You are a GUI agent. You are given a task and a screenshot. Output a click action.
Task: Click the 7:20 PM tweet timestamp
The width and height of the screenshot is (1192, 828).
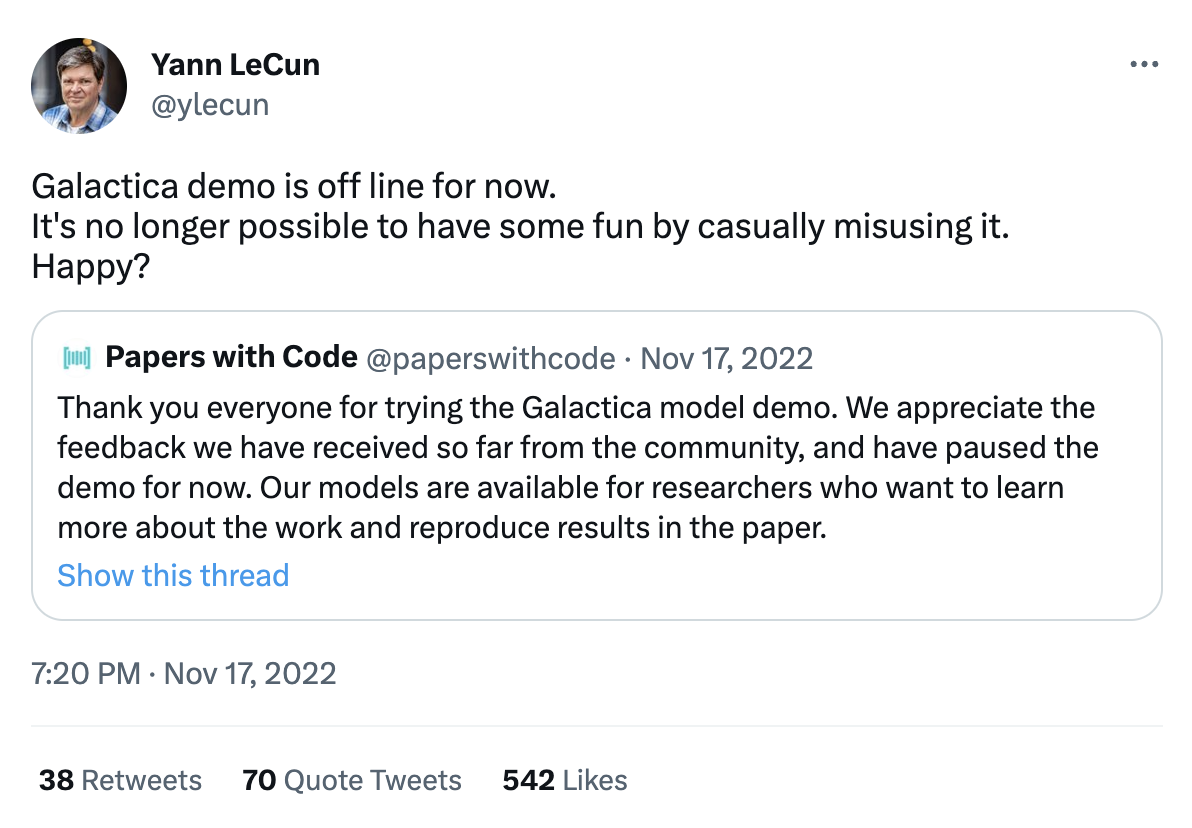coord(85,673)
